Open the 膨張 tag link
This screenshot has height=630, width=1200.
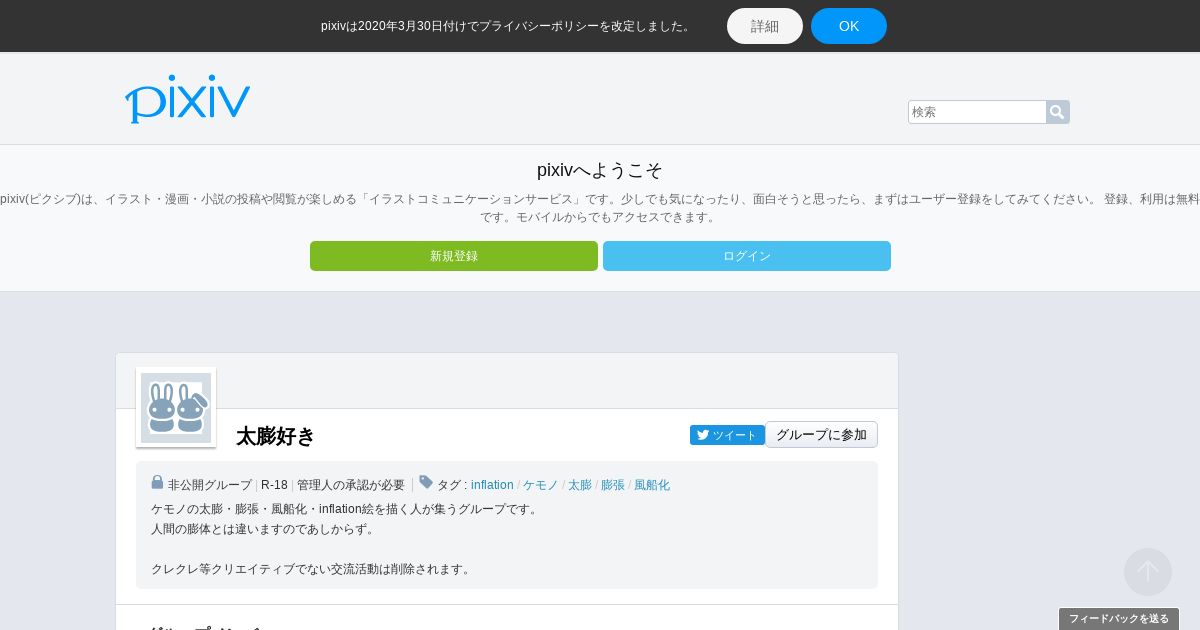coord(613,485)
